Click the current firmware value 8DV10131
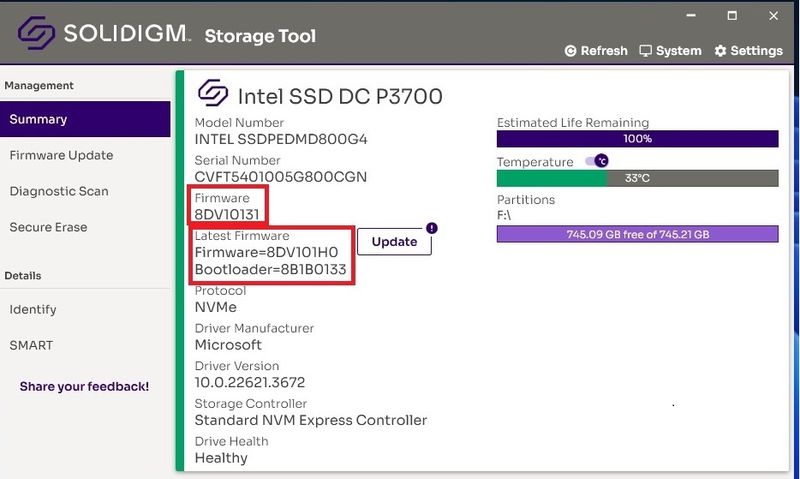The height and width of the screenshot is (479, 800). click(227, 215)
